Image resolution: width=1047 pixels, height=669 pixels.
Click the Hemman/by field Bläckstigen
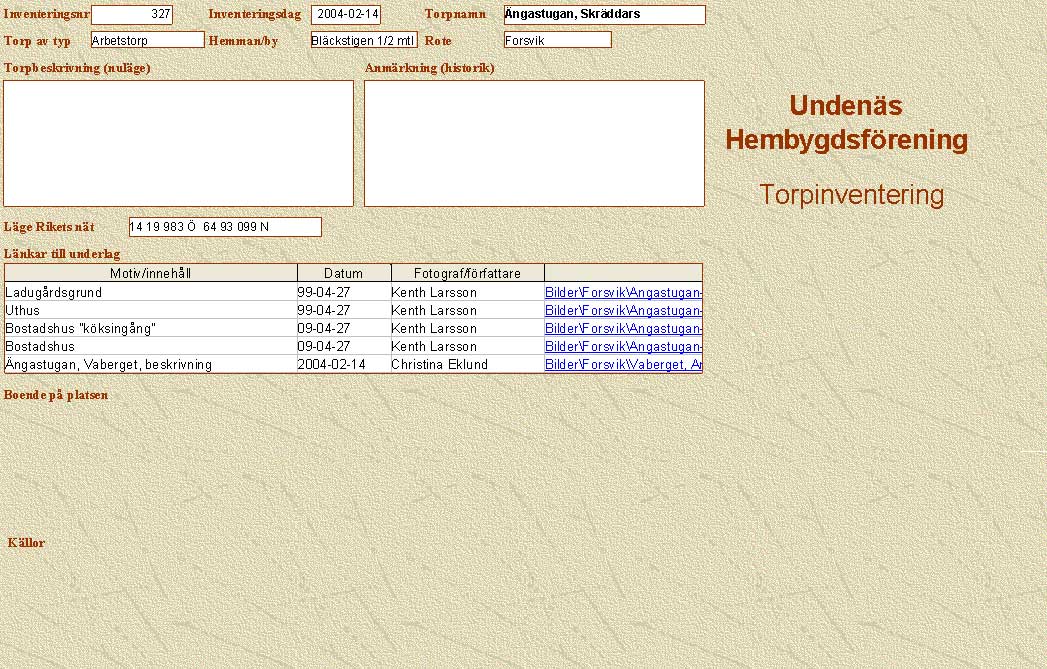(x=363, y=40)
